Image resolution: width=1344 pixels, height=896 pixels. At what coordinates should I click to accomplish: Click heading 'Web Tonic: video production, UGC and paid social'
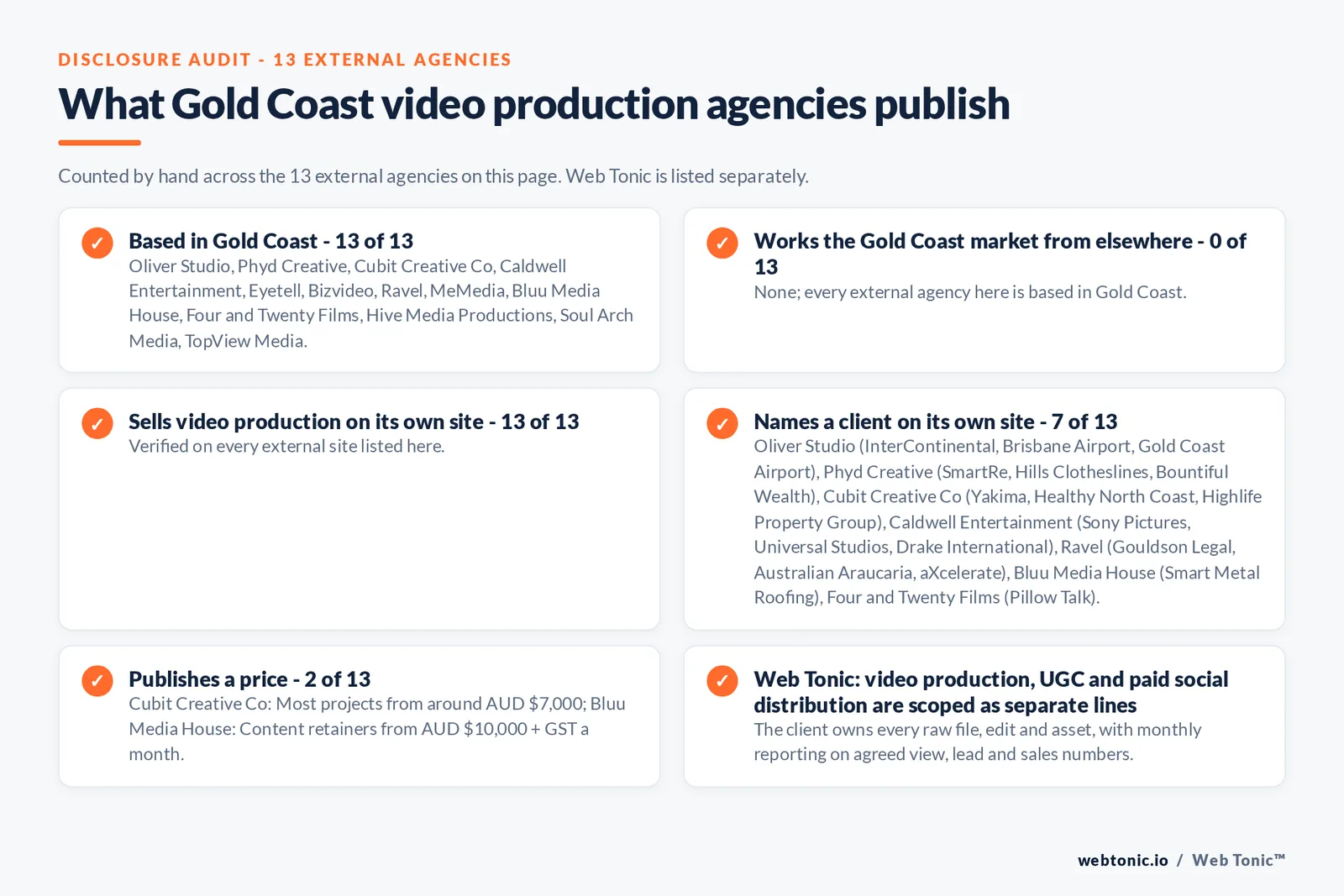991,692
